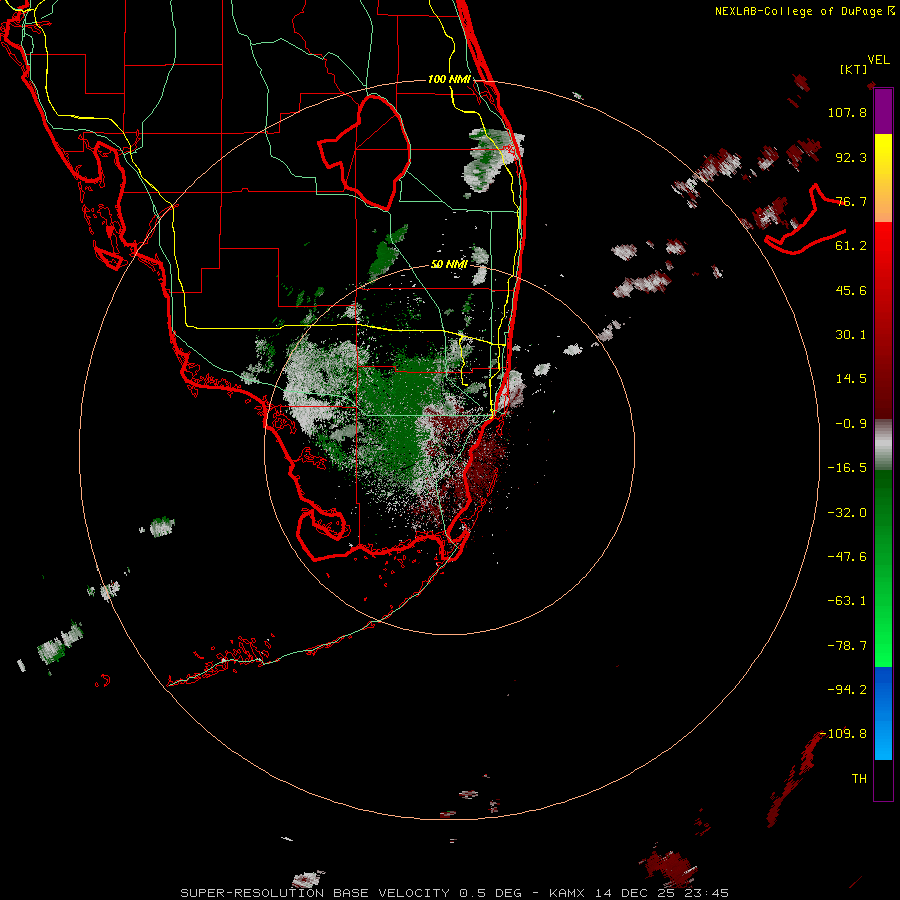Click the TH legend label
This screenshot has height=900, width=900.
coord(859,779)
